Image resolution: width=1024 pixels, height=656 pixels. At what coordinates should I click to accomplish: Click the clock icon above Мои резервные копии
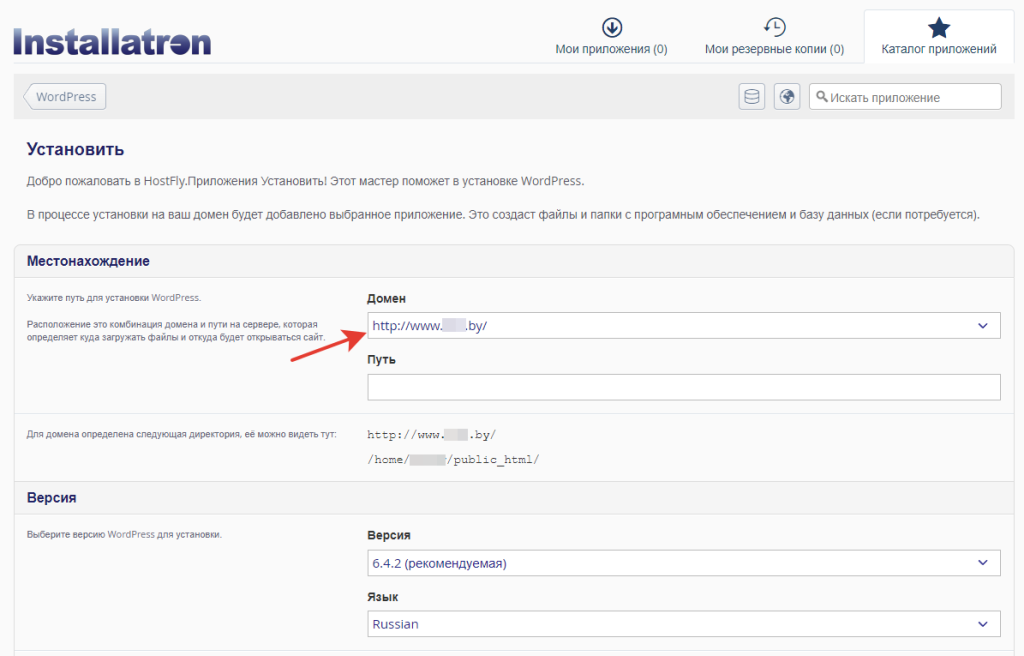tap(774, 27)
